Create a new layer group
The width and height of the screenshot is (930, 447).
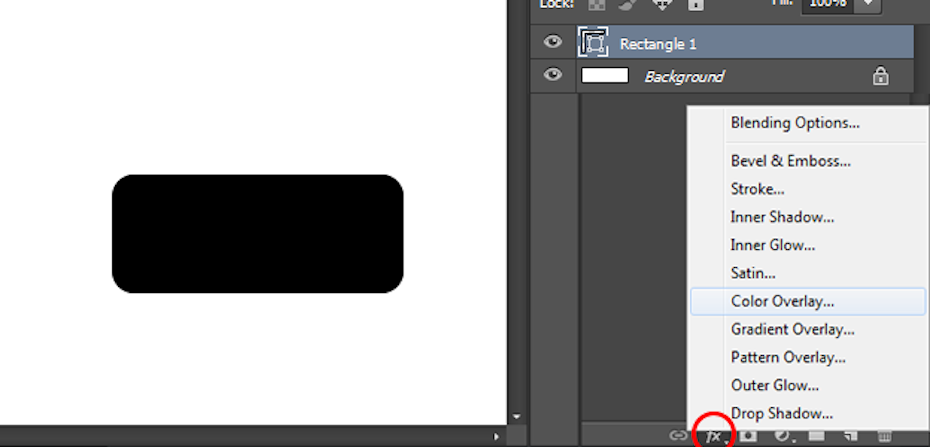point(816,436)
